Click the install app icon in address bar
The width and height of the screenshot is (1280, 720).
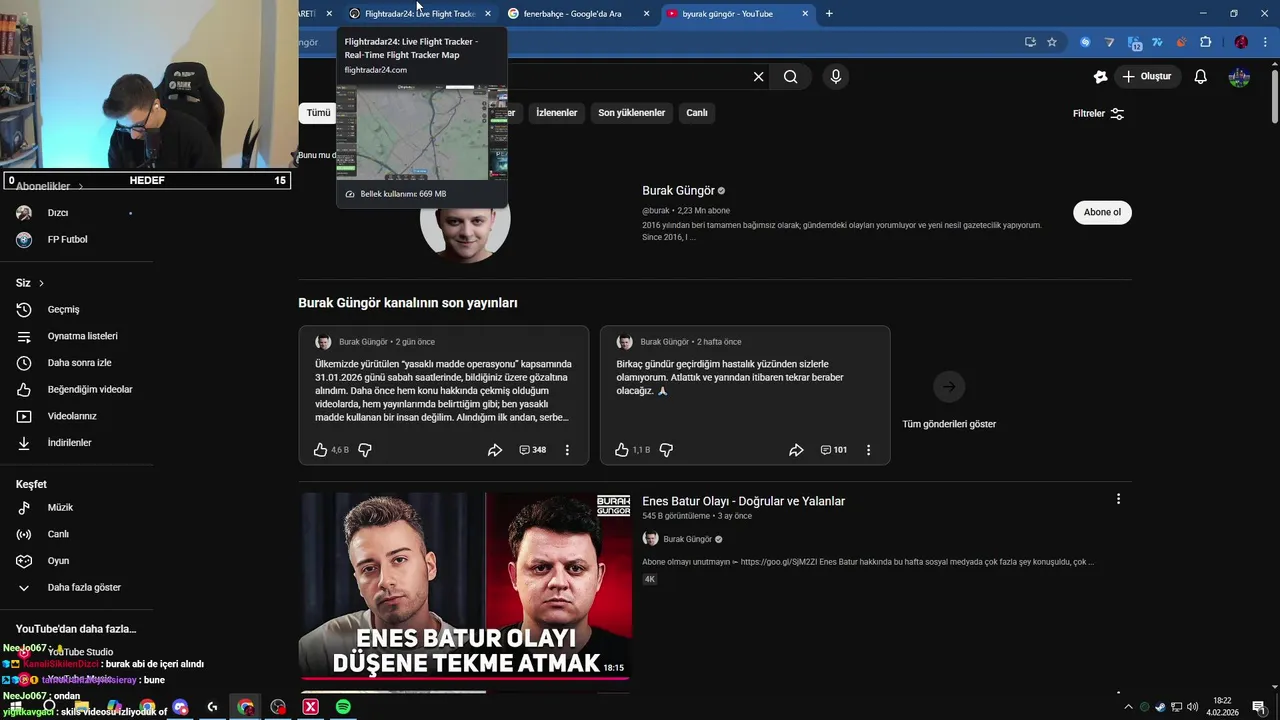[1030, 42]
